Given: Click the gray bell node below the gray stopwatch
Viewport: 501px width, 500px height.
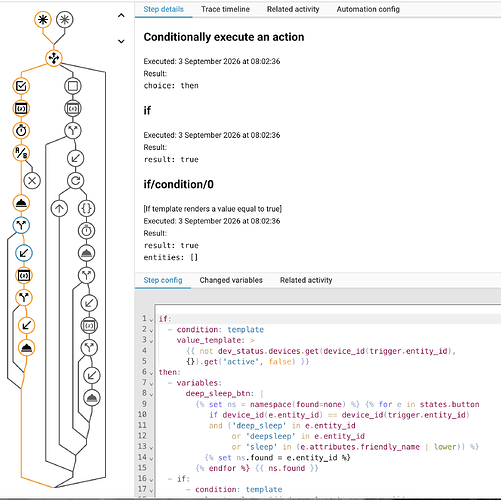Looking at the screenshot, I should (87, 253).
